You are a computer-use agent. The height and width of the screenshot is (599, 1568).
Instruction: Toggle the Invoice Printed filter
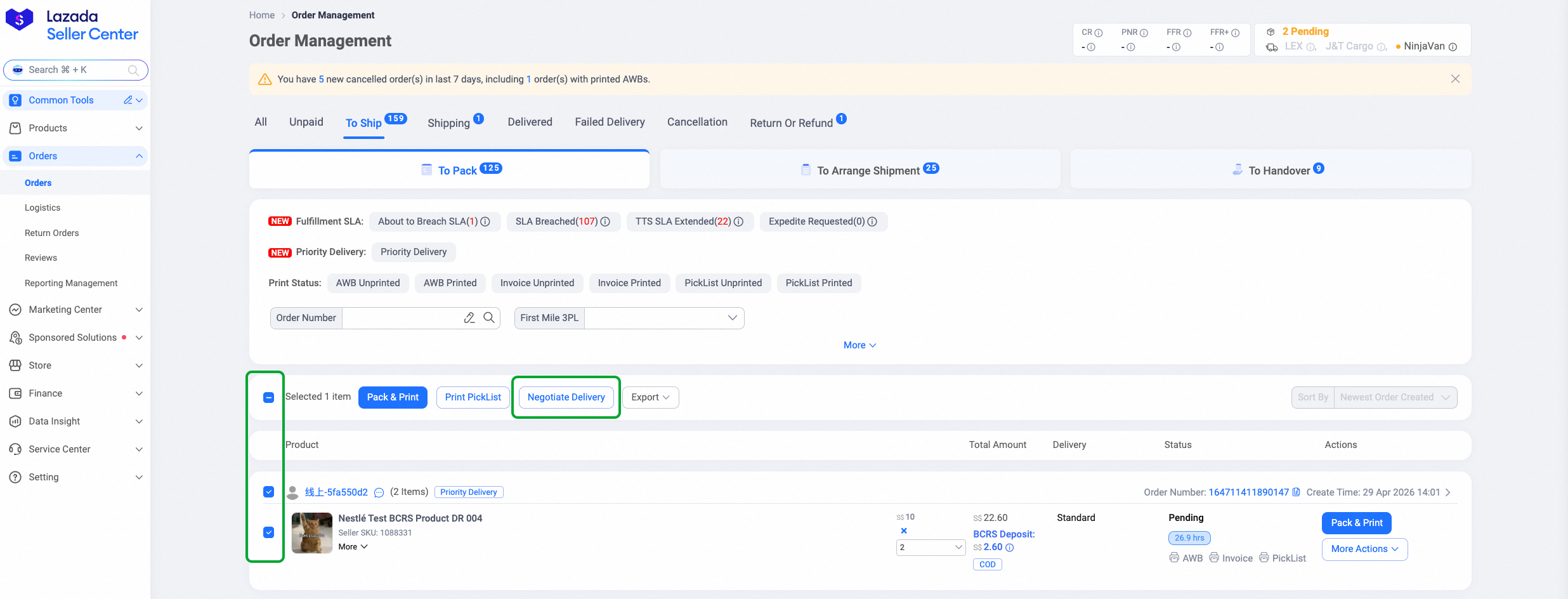629,283
